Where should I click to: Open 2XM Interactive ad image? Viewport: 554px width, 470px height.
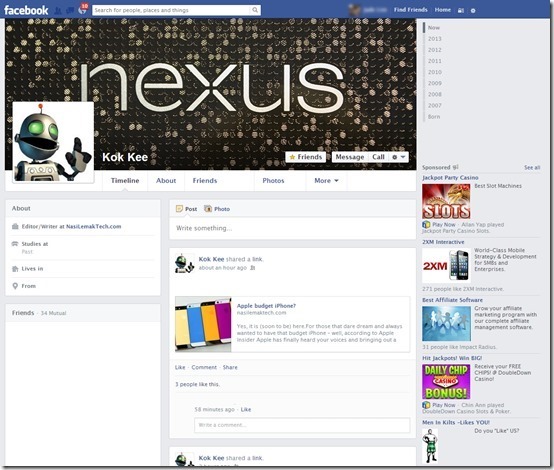coord(446,265)
